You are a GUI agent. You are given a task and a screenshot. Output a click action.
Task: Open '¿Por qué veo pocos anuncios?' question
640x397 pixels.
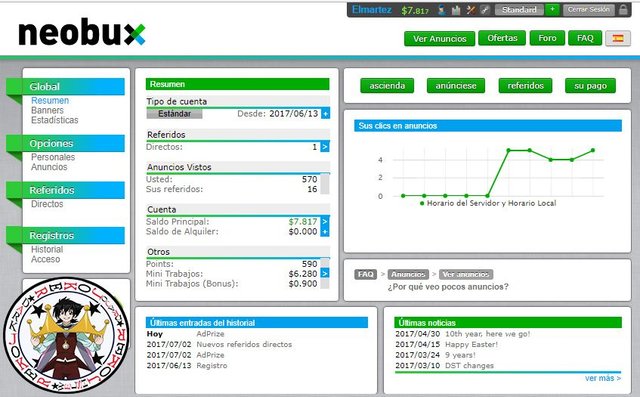[448, 287]
